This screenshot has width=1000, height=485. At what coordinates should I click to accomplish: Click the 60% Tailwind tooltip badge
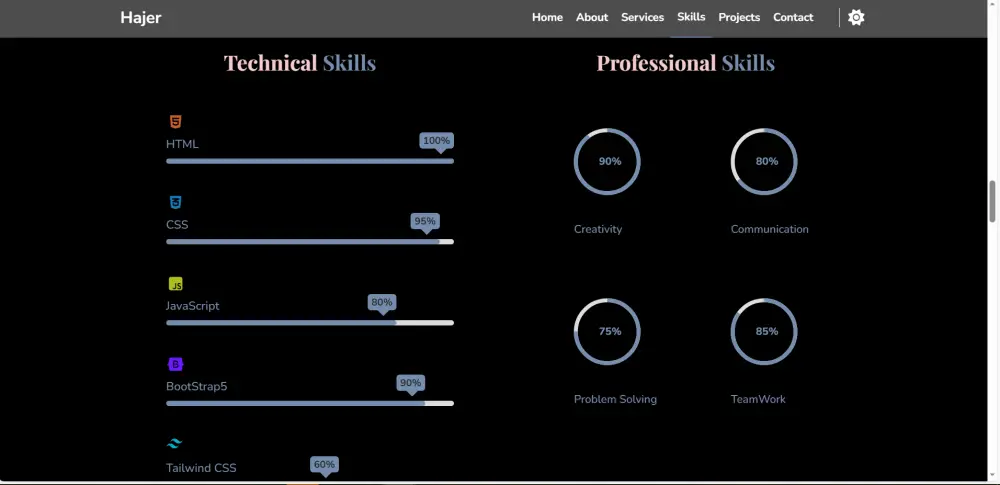[x=325, y=465]
